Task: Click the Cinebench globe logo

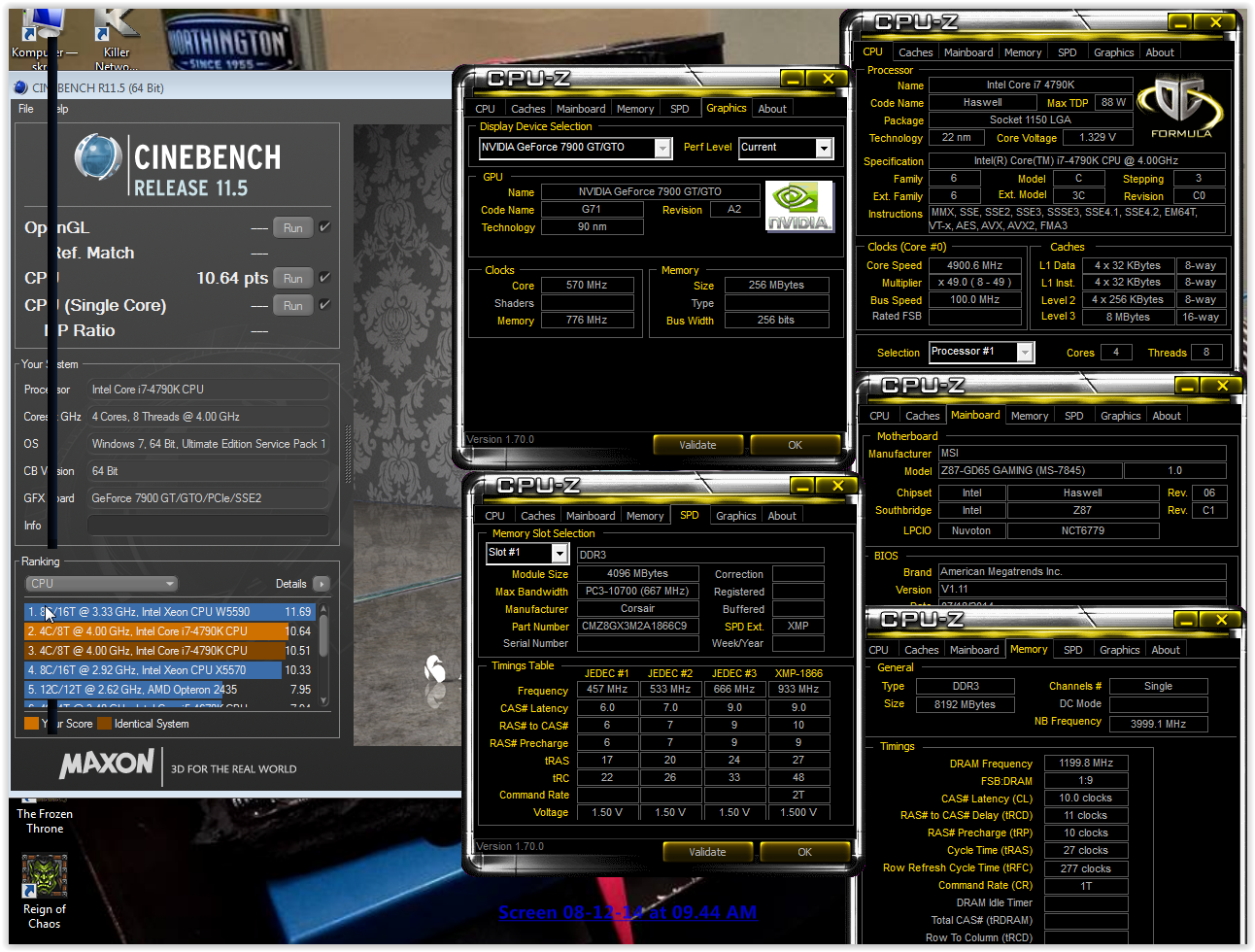Action: pyautogui.click(x=98, y=157)
